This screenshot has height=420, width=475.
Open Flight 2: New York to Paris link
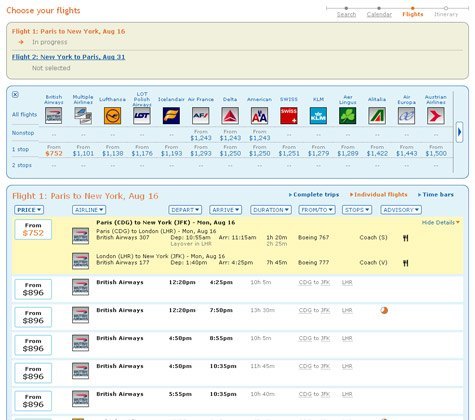pyautogui.click(x=69, y=57)
